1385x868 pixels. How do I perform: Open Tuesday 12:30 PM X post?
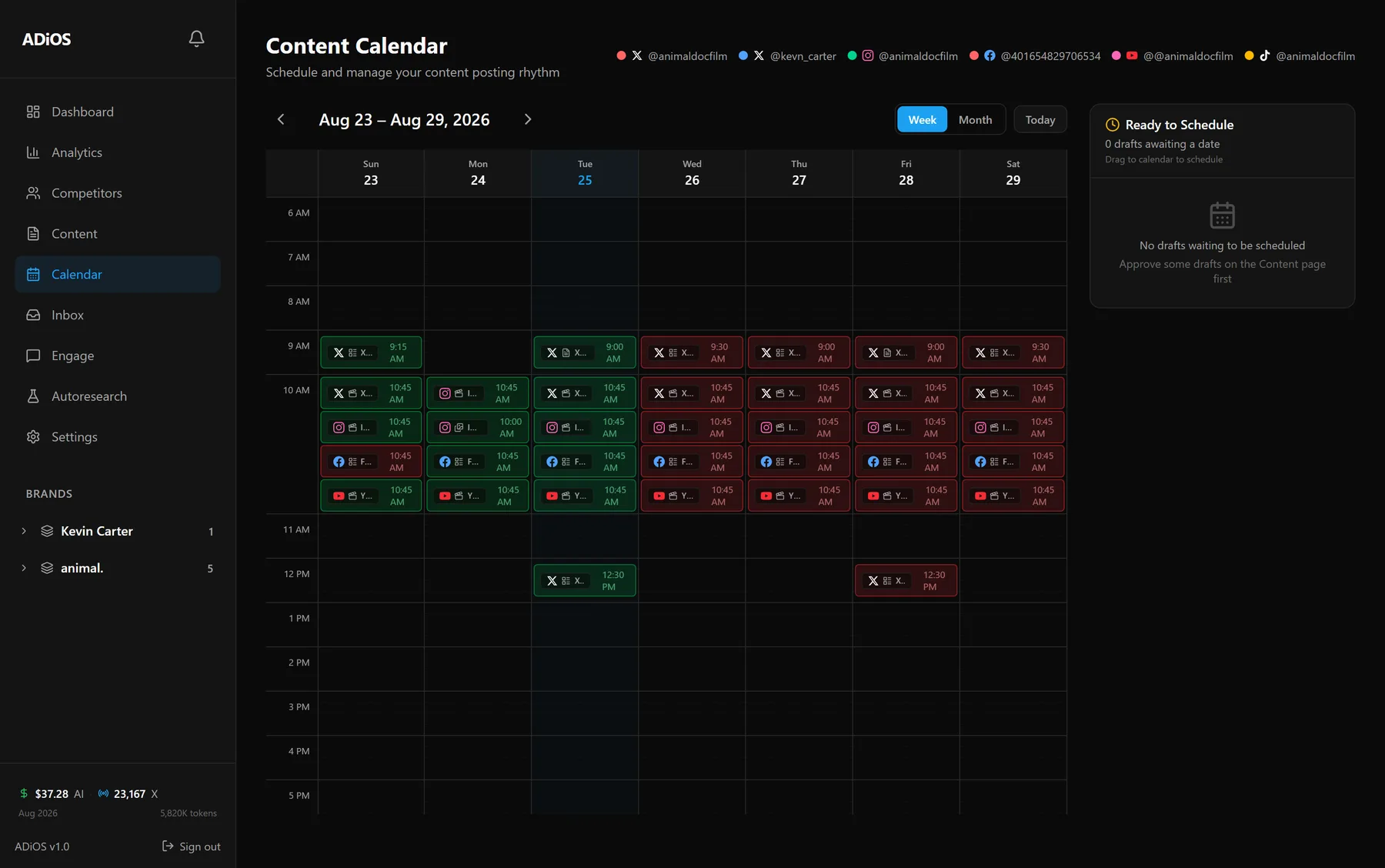[x=585, y=581]
